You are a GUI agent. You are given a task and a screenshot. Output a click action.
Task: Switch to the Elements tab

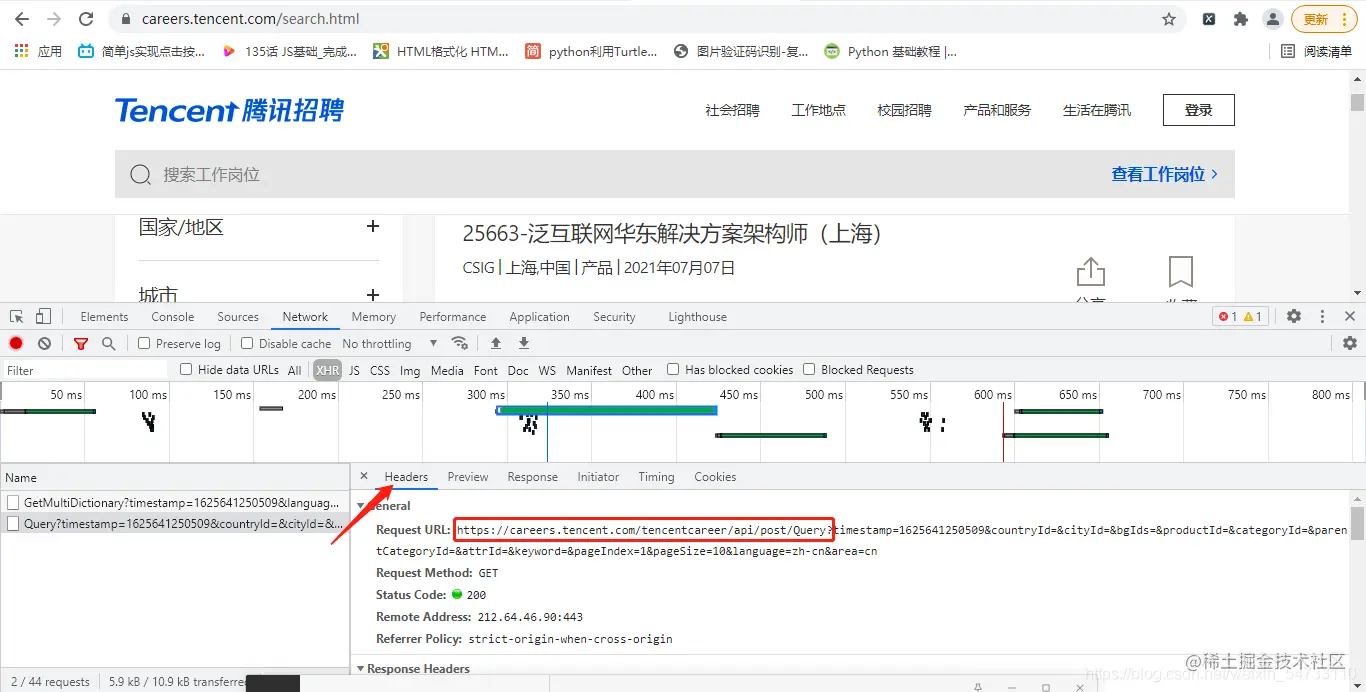[x=104, y=317]
